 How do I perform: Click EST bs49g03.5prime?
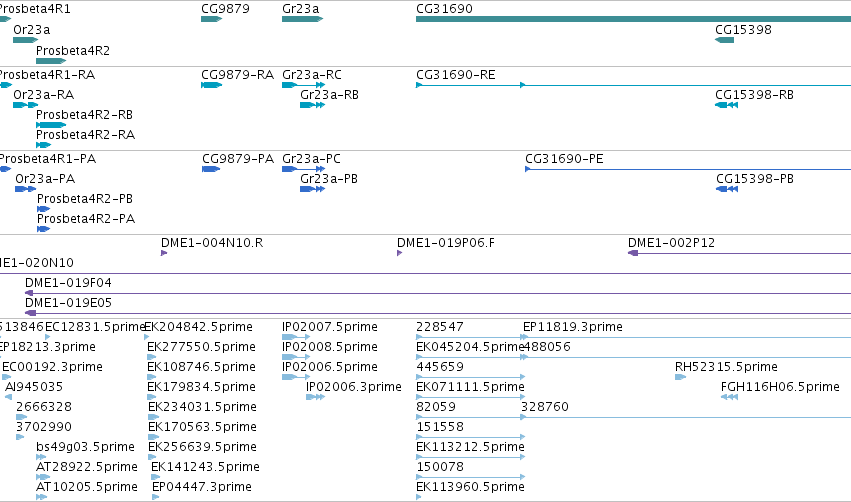coord(85,447)
